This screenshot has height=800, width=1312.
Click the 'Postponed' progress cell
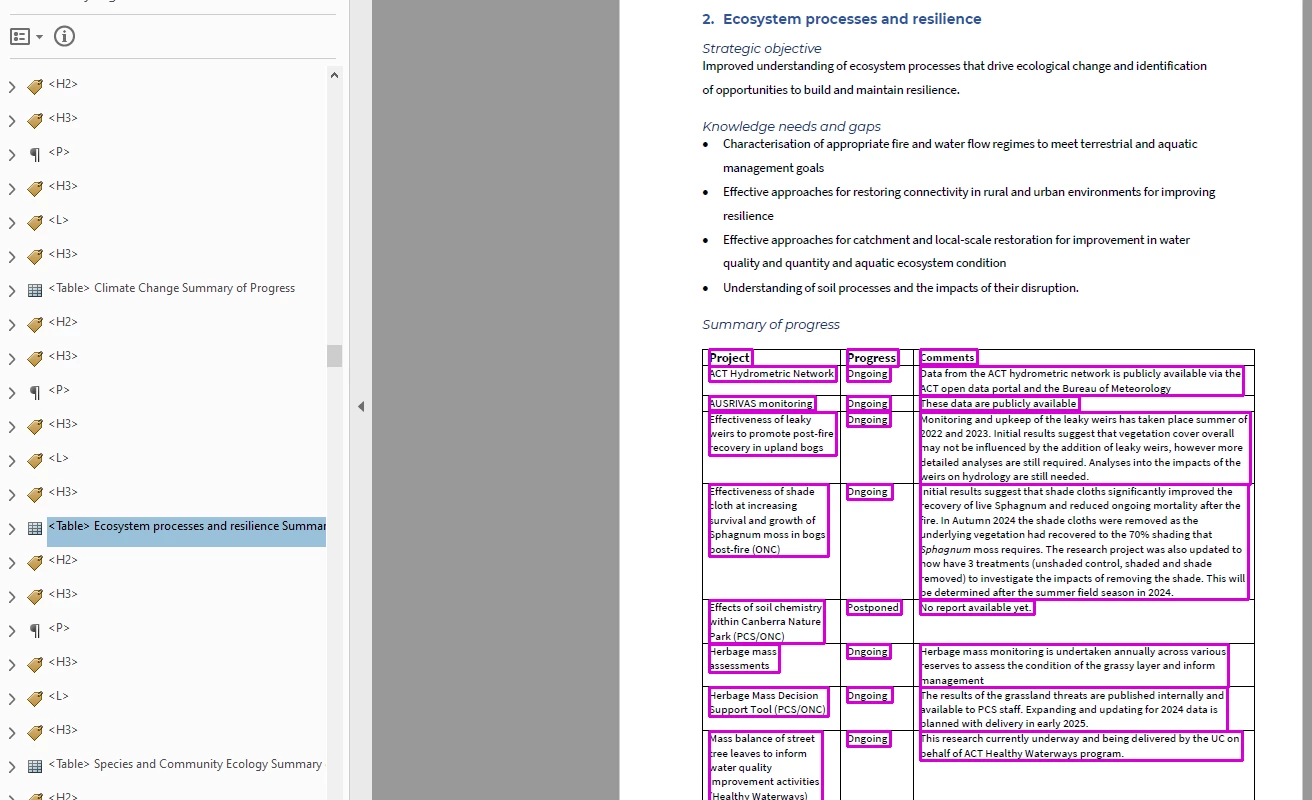874,607
